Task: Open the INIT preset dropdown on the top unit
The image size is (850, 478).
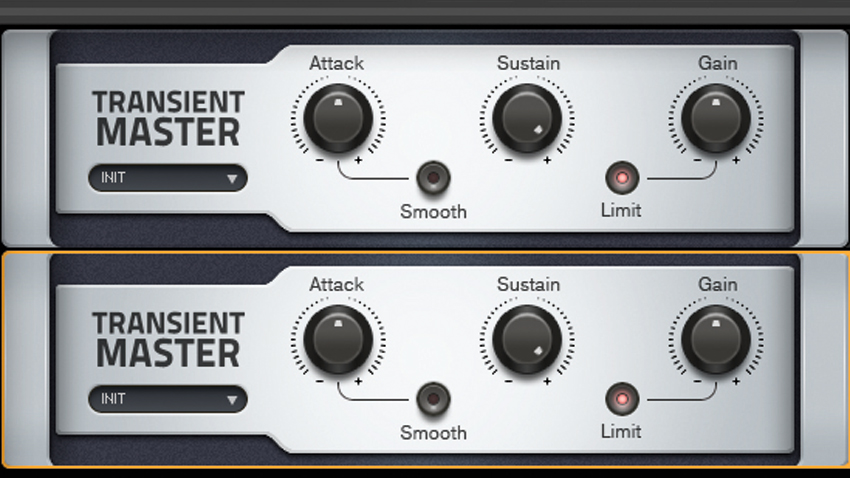Action: 168,178
